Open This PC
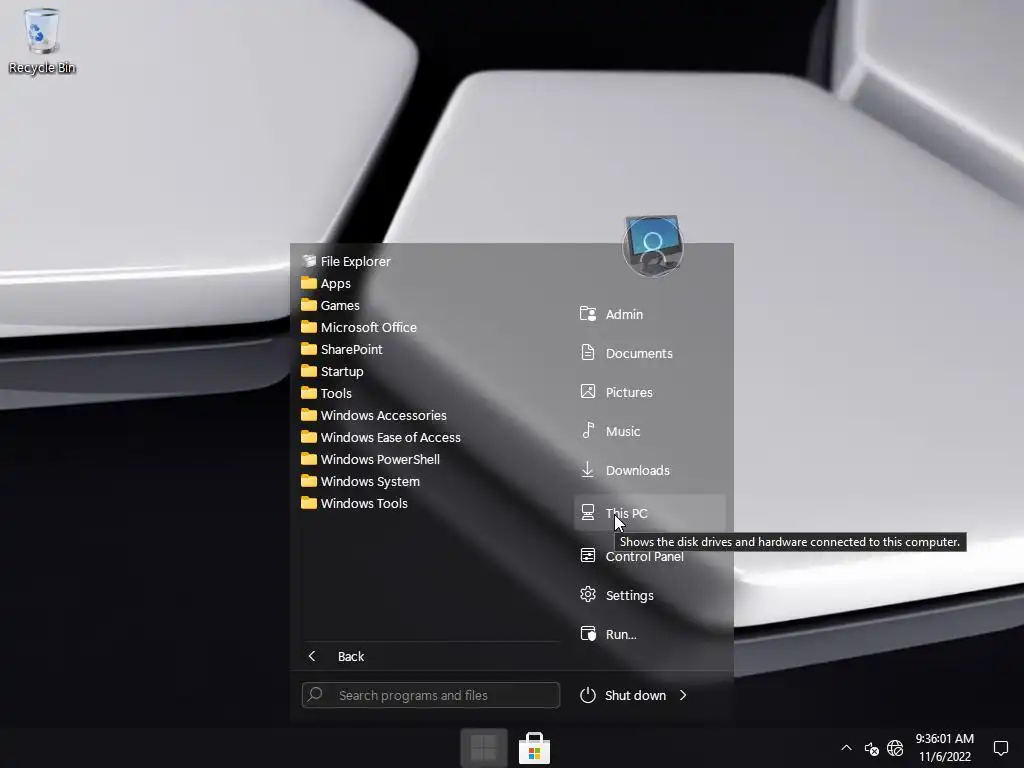Image resolution: width=1024 pixels, height=768 pixels. click(x=650, y=513)
